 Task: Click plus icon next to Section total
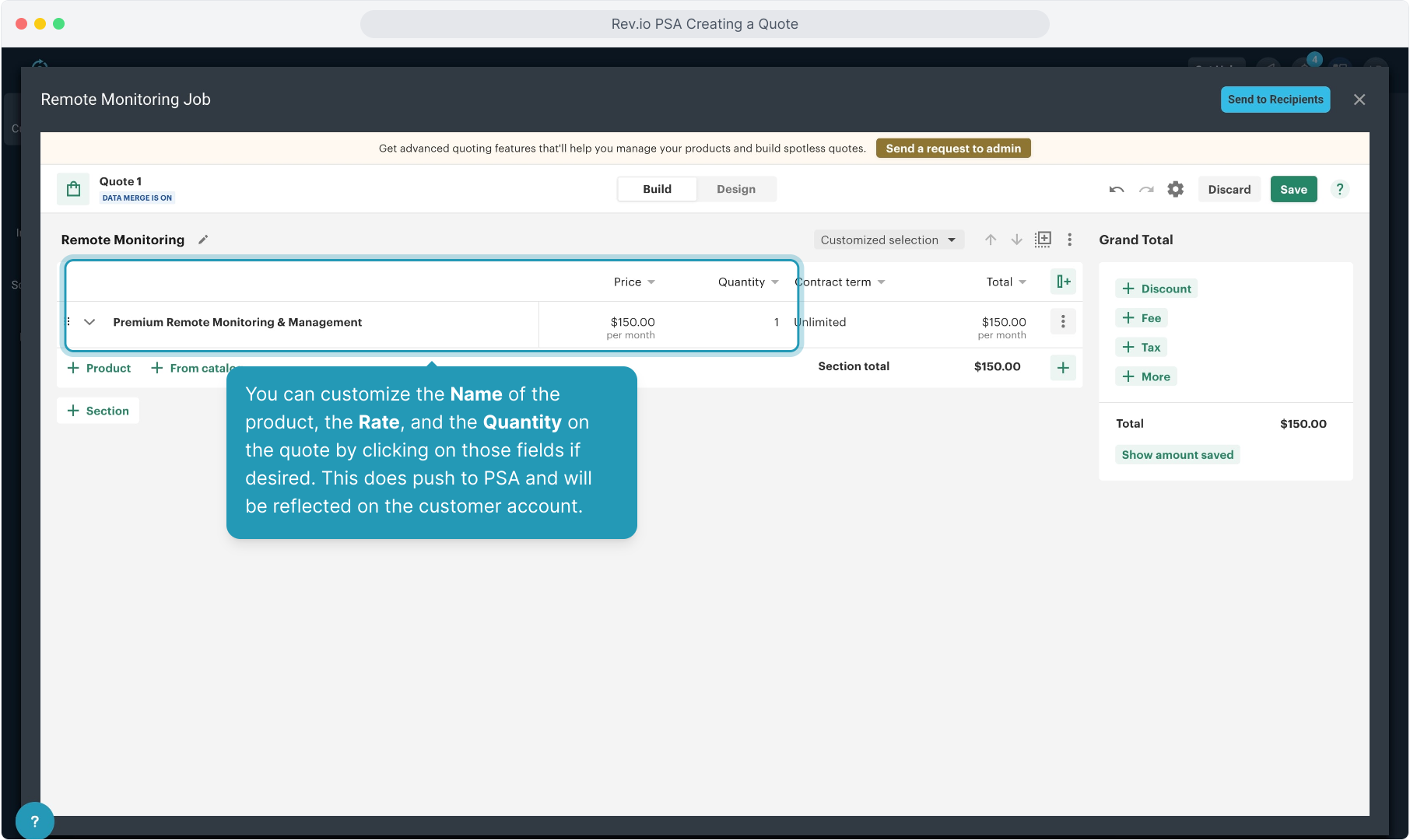[1063, 367]
